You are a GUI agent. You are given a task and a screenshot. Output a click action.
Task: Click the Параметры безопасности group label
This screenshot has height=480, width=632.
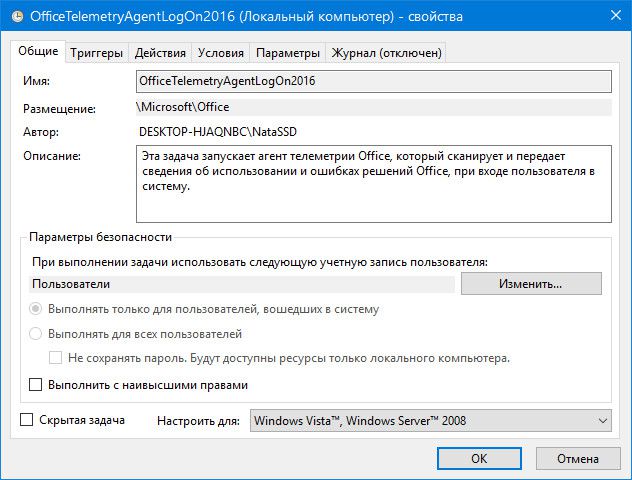click(100, 237)
